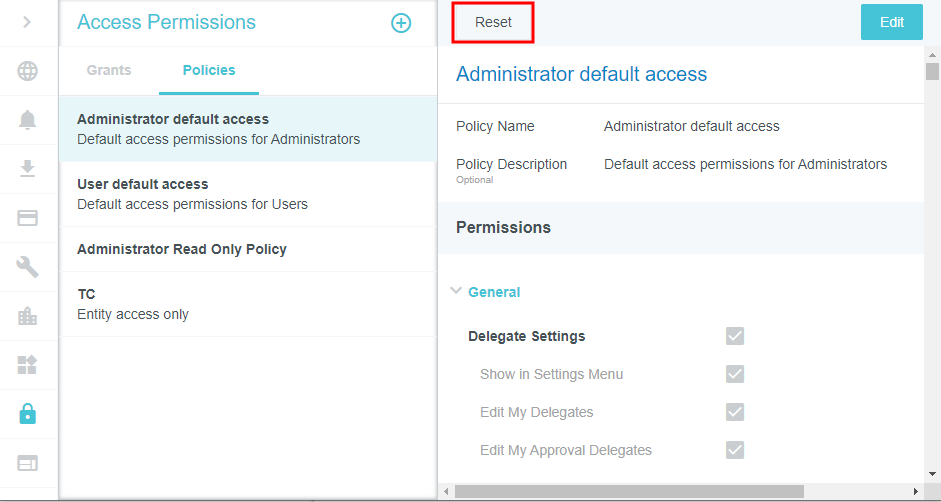941x502 pixels.
Task: Expand the left sidebar with chevron arrow
Action: [28, 22]
